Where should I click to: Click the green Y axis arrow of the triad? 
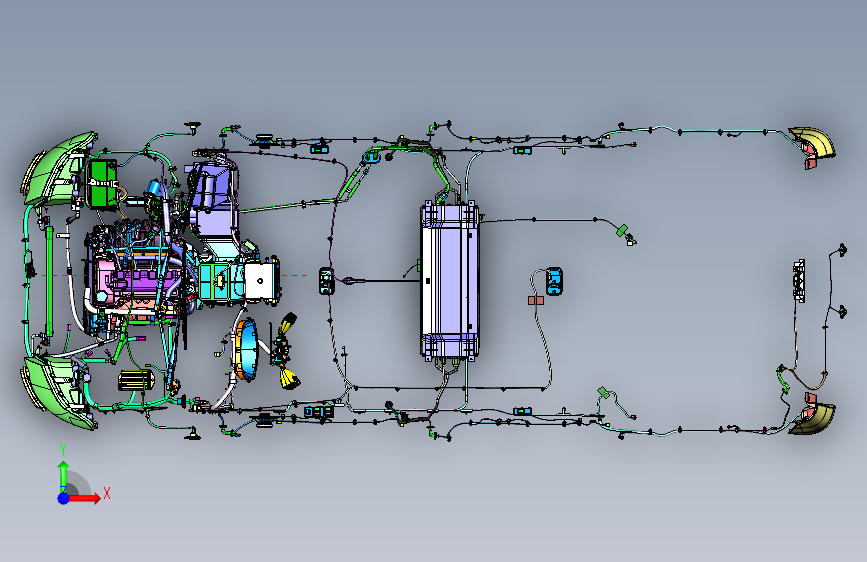(x=63, y=476)
